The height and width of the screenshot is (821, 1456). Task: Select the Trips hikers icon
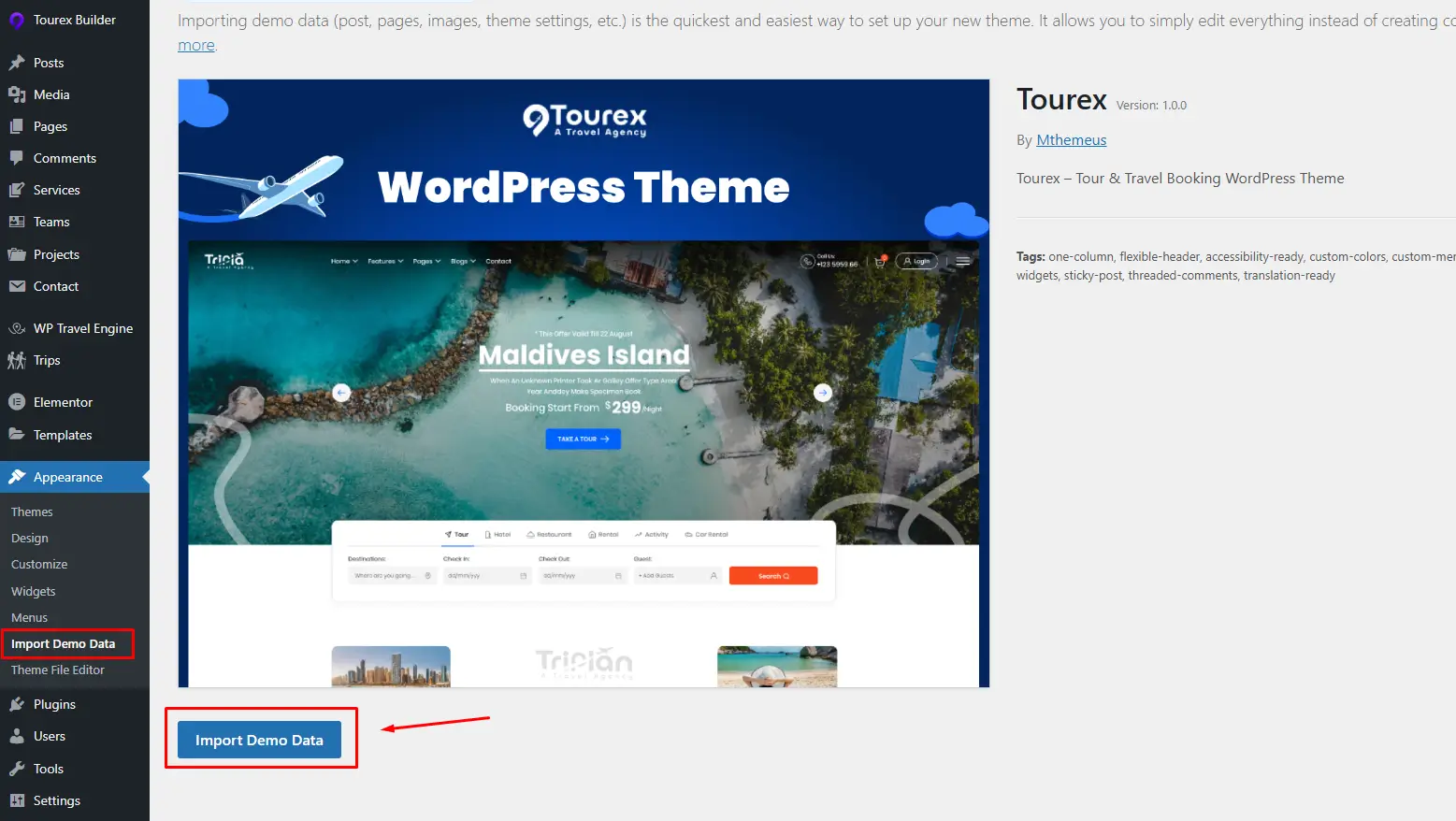pos(17,360)
